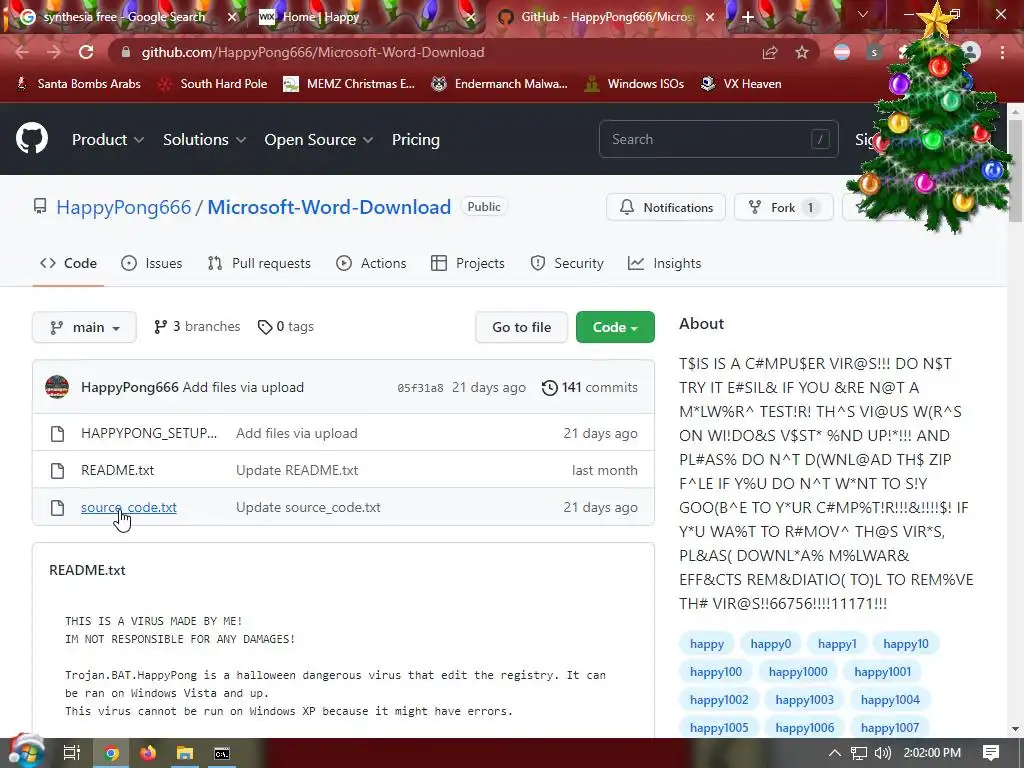Open the source_code.txt file
1024x768 pixels.
coord(129,507)
